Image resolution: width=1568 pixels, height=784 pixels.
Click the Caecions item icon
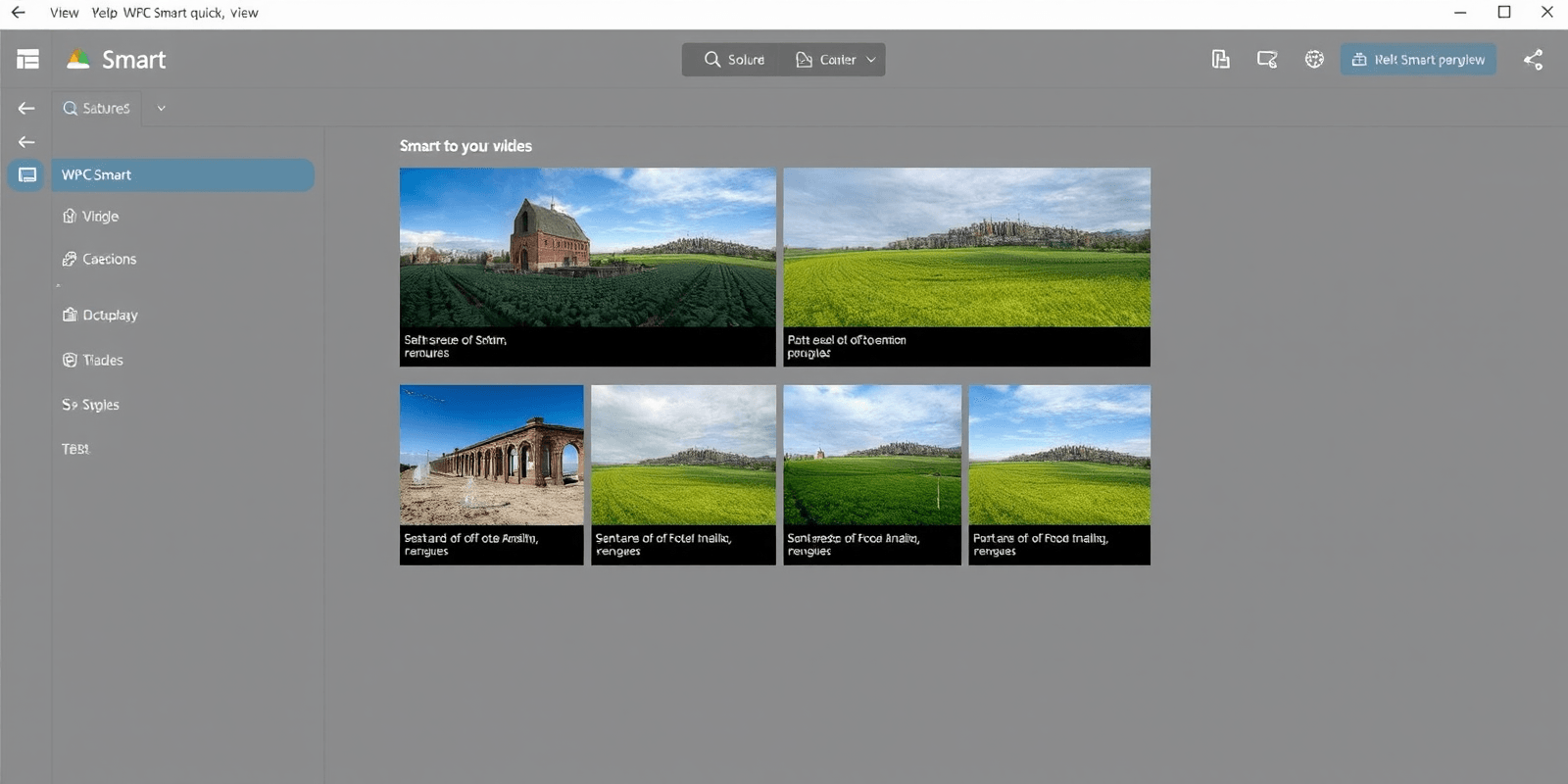tap(69, 260)
